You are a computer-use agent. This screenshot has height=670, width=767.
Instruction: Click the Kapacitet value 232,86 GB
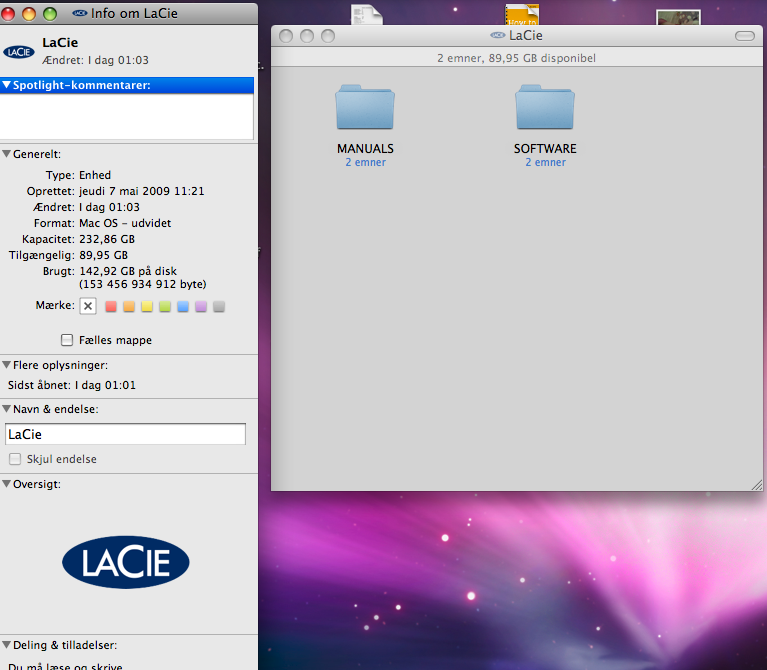point(107,239)
